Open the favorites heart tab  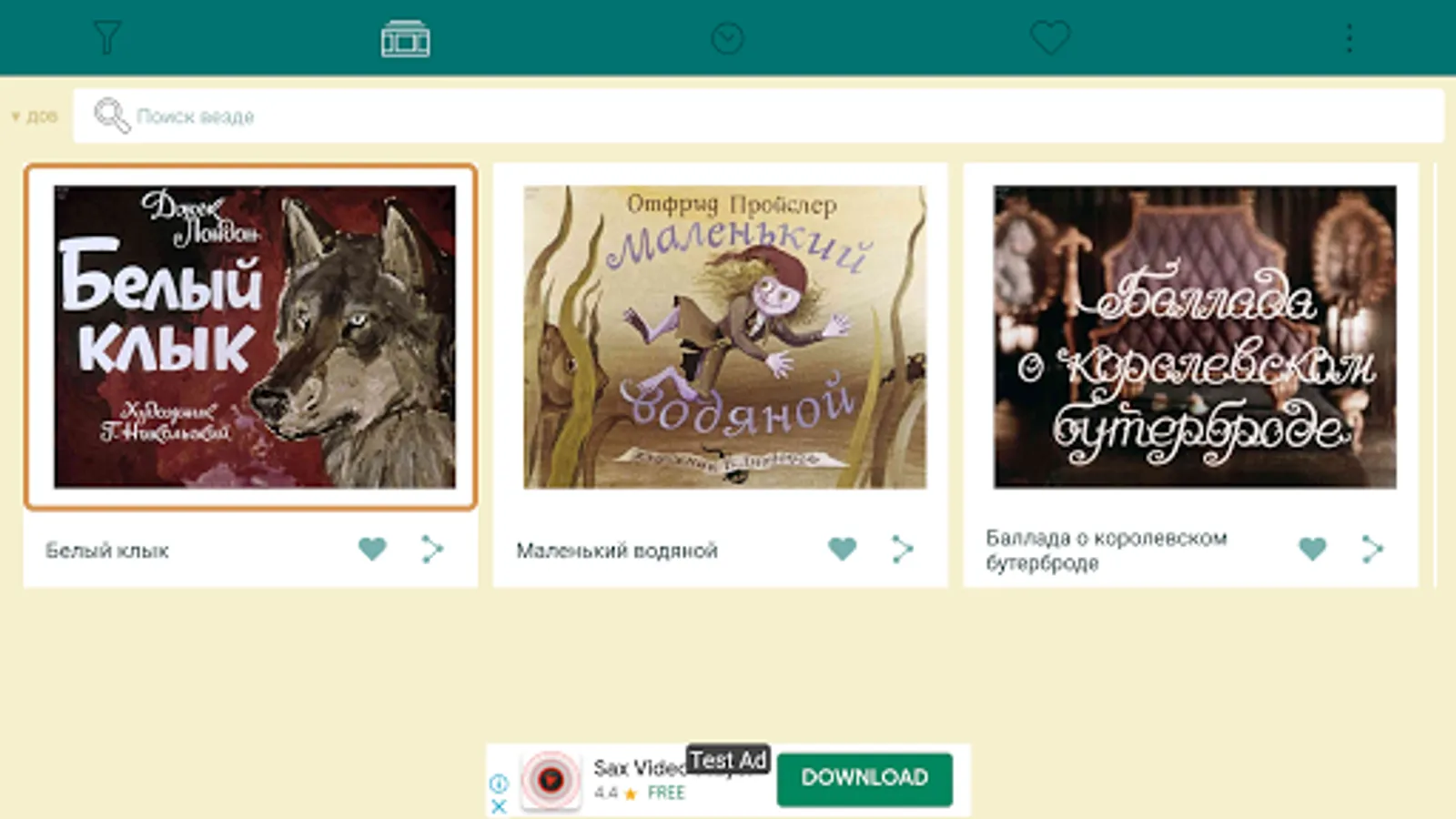pos(1049,38)
